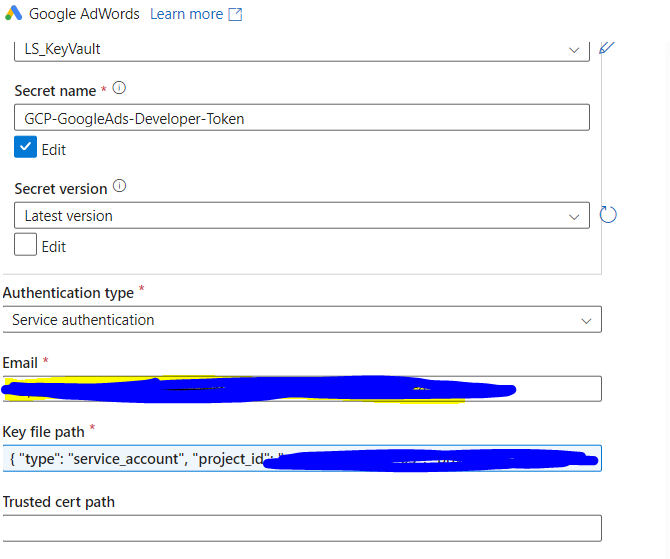
Task: Show the Secret version info tooltip icon
Action: click(119, 186)
